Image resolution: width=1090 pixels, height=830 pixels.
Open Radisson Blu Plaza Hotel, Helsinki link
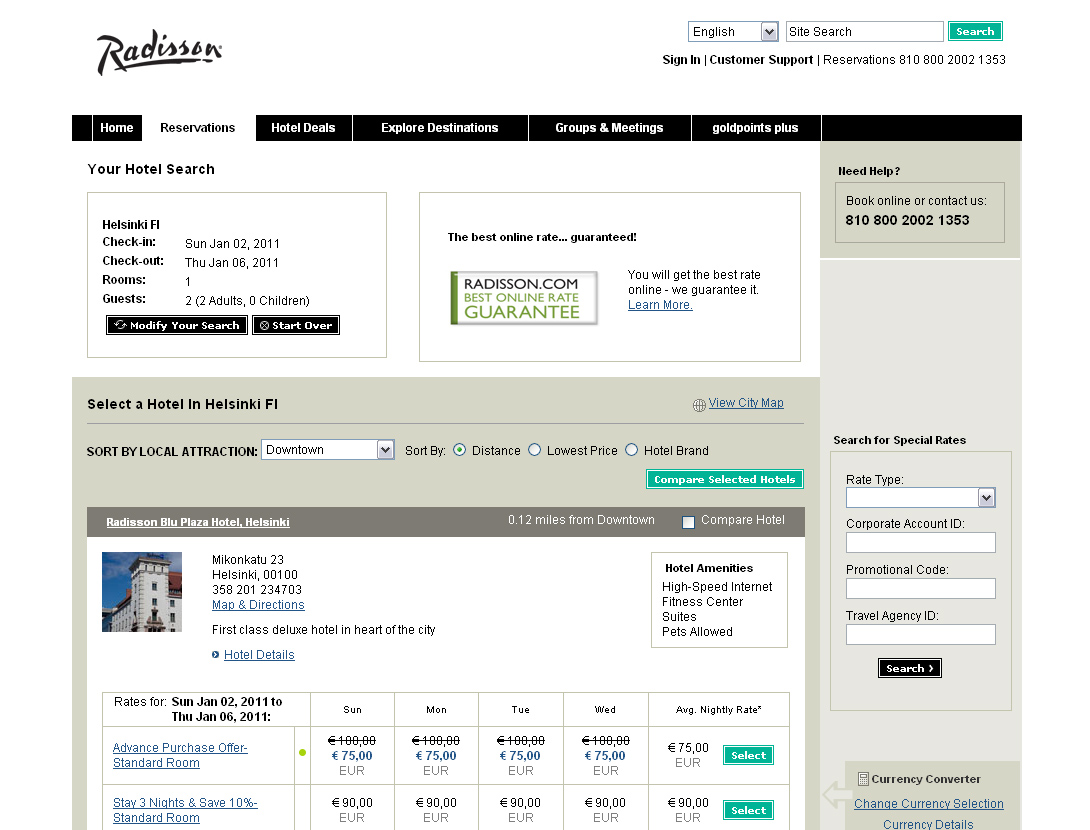click(x=198, y=522)
